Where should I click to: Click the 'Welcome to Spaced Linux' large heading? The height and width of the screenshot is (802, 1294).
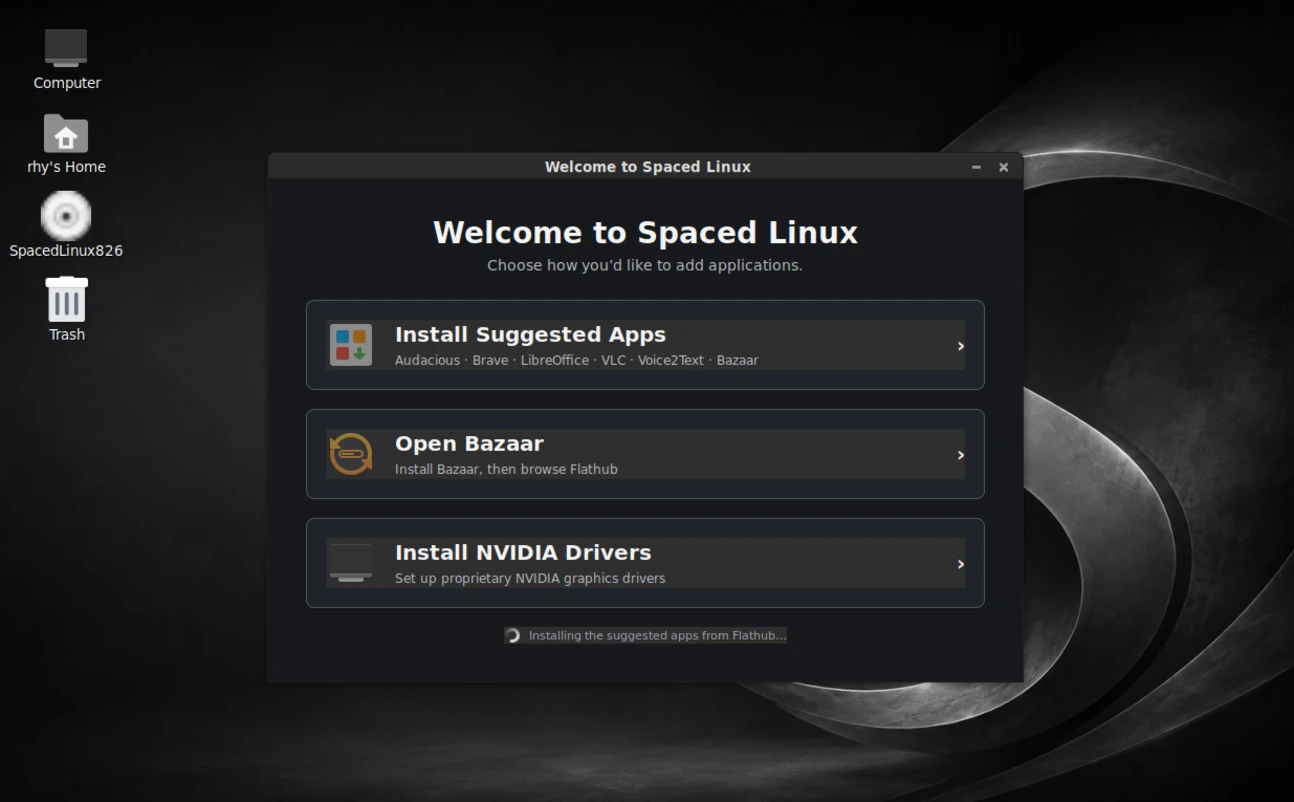pos(645,233)
